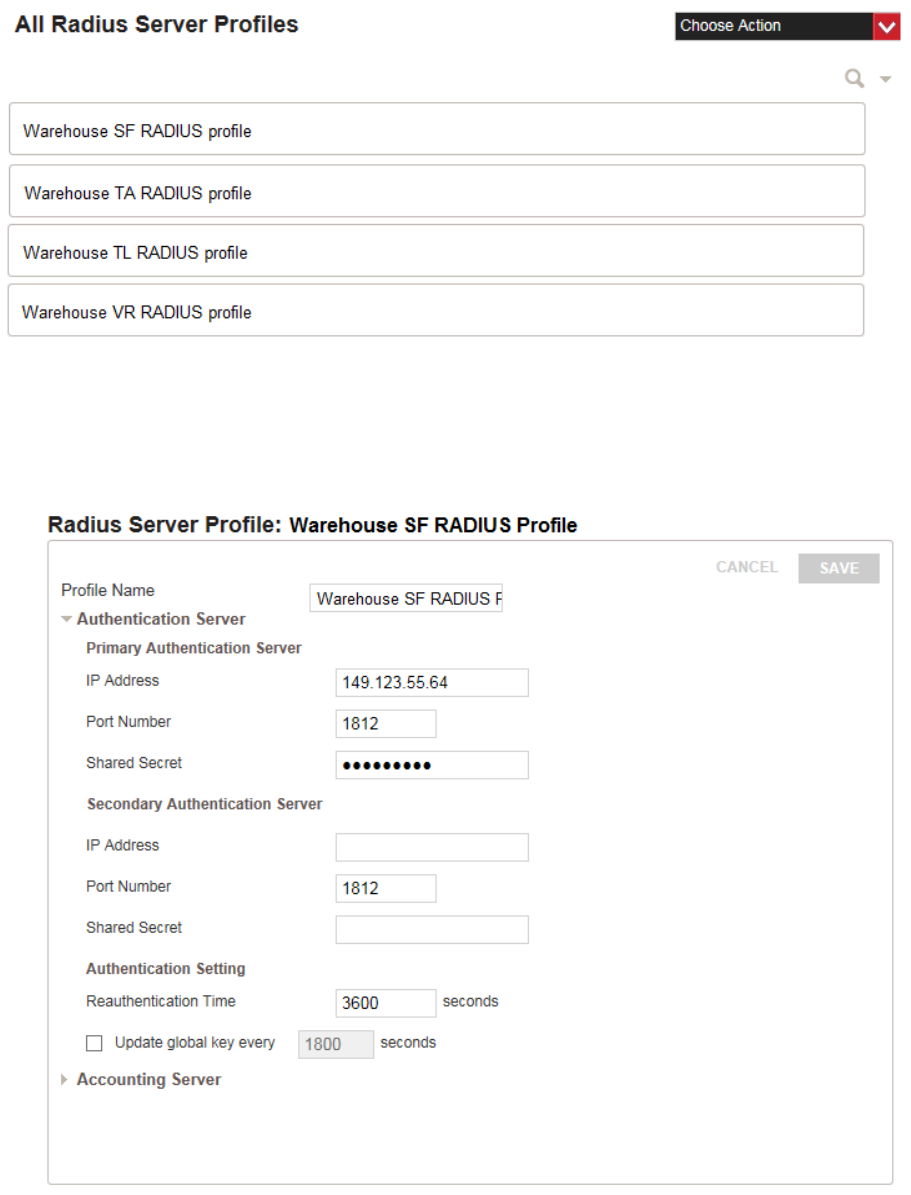Click secondary server Shared Secret field
The image size is (911, 1195).
431,930
